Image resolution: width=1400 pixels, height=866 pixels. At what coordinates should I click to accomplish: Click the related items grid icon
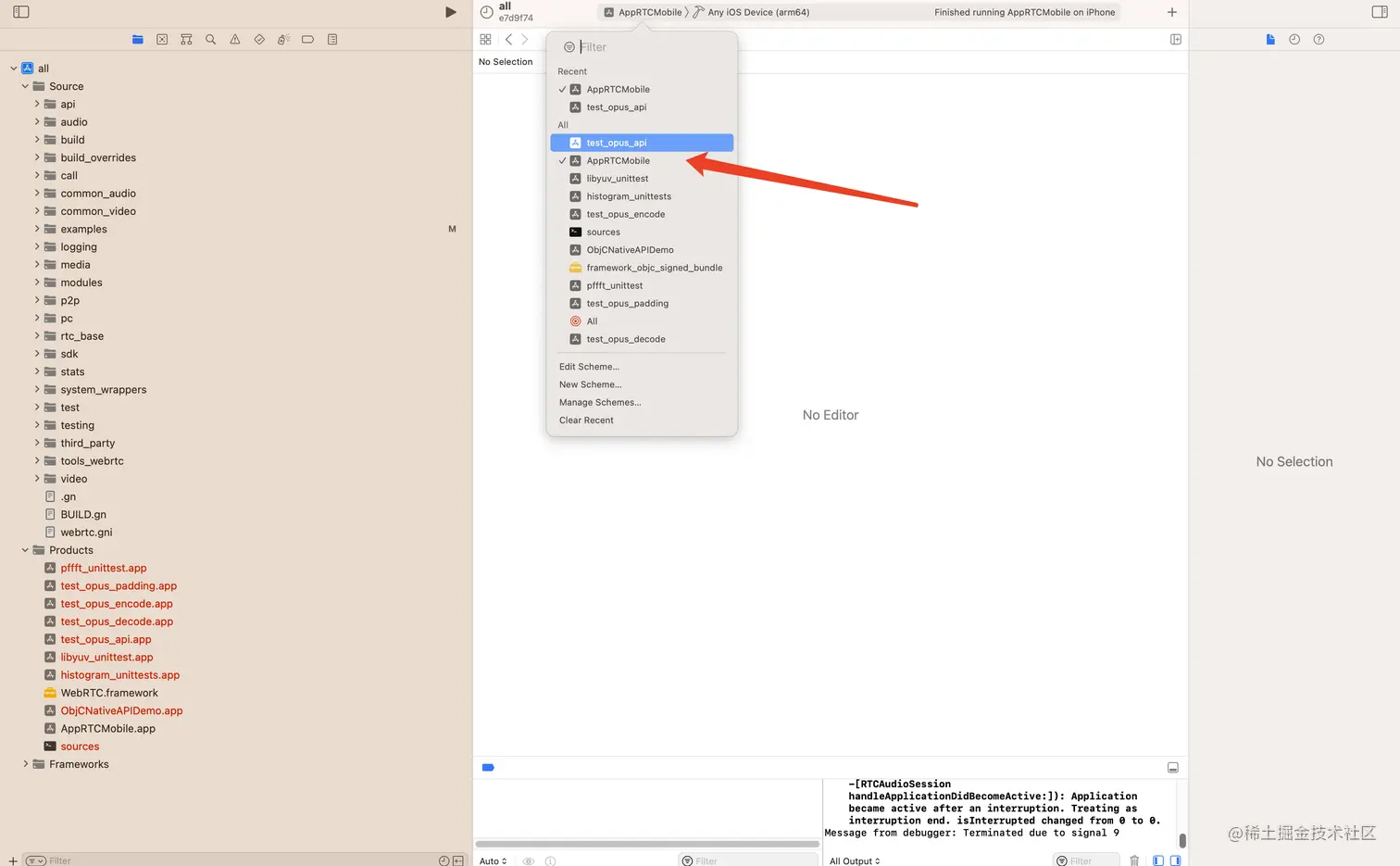pyautogui.click(x=485, y=39)
